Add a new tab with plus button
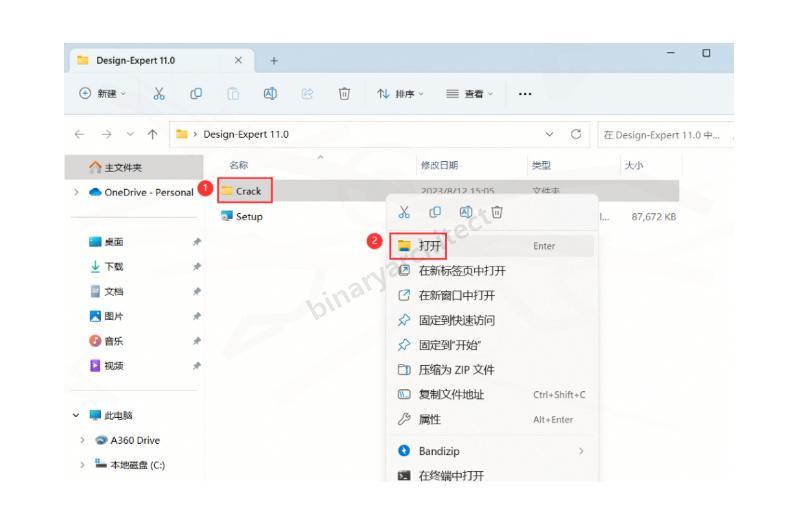799x525 pixels. click(x=274, y=61)
